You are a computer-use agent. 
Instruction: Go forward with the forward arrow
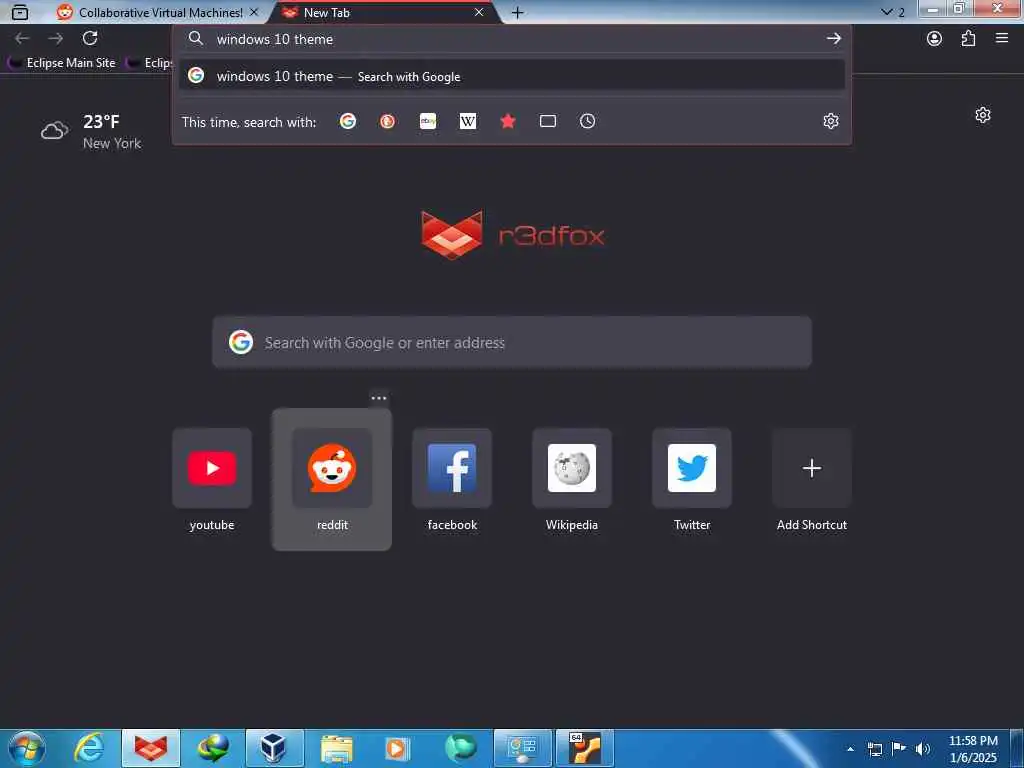[x=56, y=39]
